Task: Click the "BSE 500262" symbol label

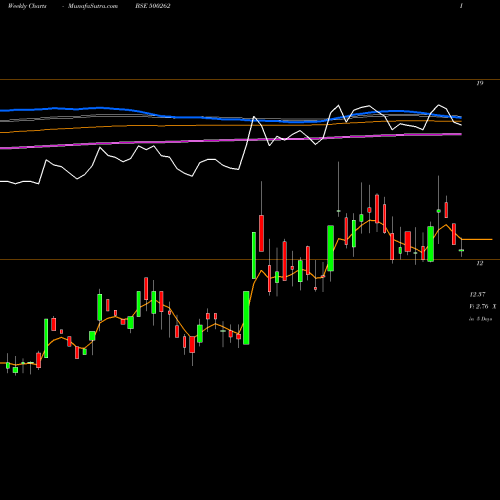Action: coord(153,6)
